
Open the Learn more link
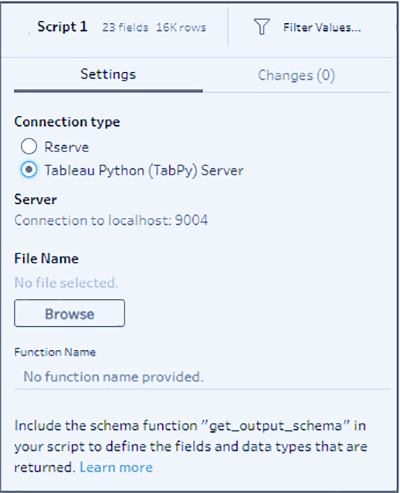click(x=116, y=467)
